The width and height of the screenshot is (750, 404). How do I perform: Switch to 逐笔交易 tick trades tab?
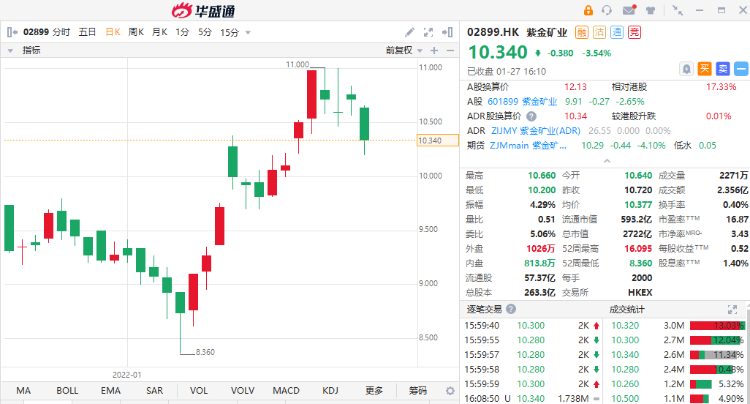(x=484, y=309)
